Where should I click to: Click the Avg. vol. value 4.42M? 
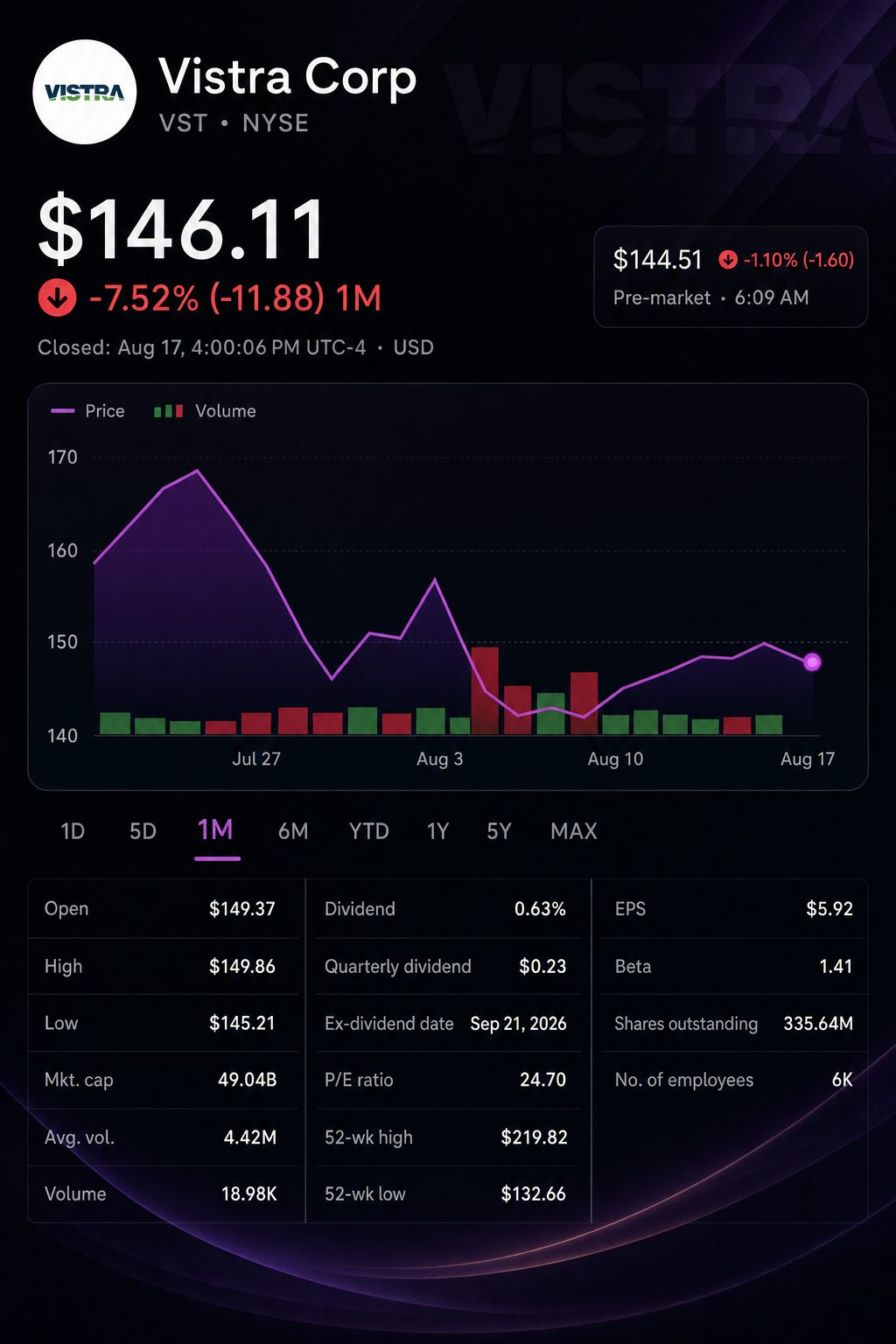[x=250, y=1138]
